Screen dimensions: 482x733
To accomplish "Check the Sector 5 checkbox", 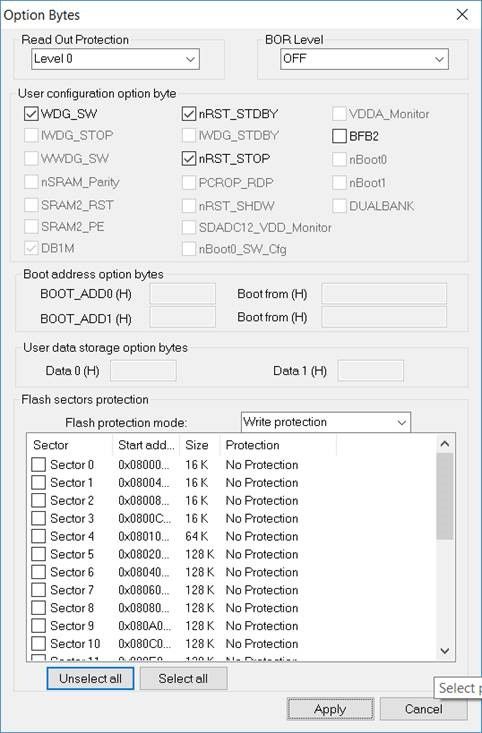I will [x=38, y=554].
